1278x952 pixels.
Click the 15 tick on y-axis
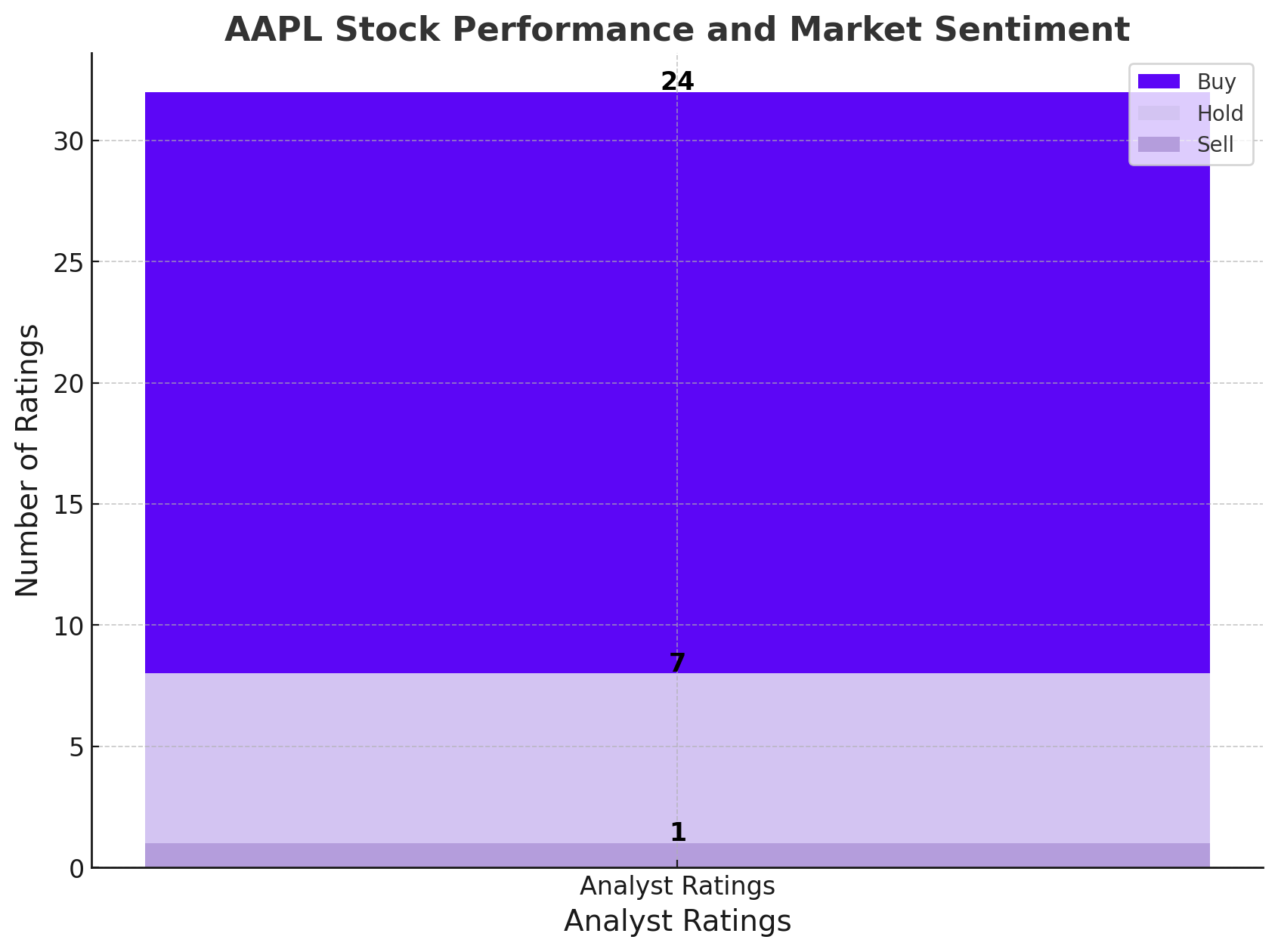tap(67, 505)
